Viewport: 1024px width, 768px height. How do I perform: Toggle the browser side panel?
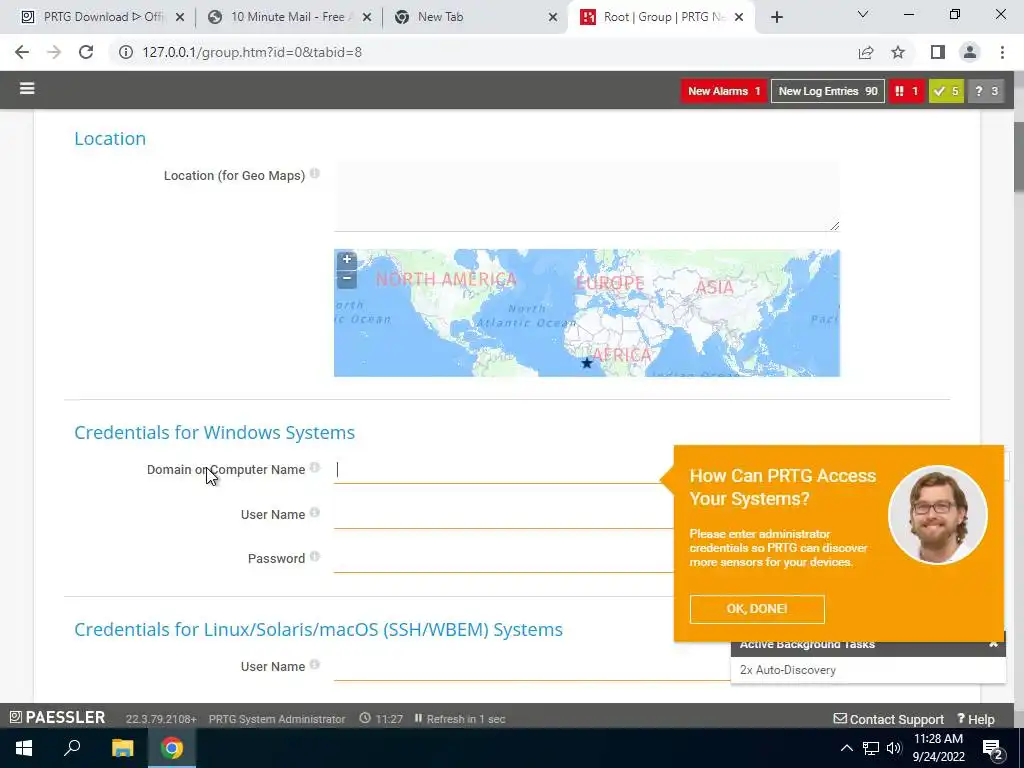[938, 52]
